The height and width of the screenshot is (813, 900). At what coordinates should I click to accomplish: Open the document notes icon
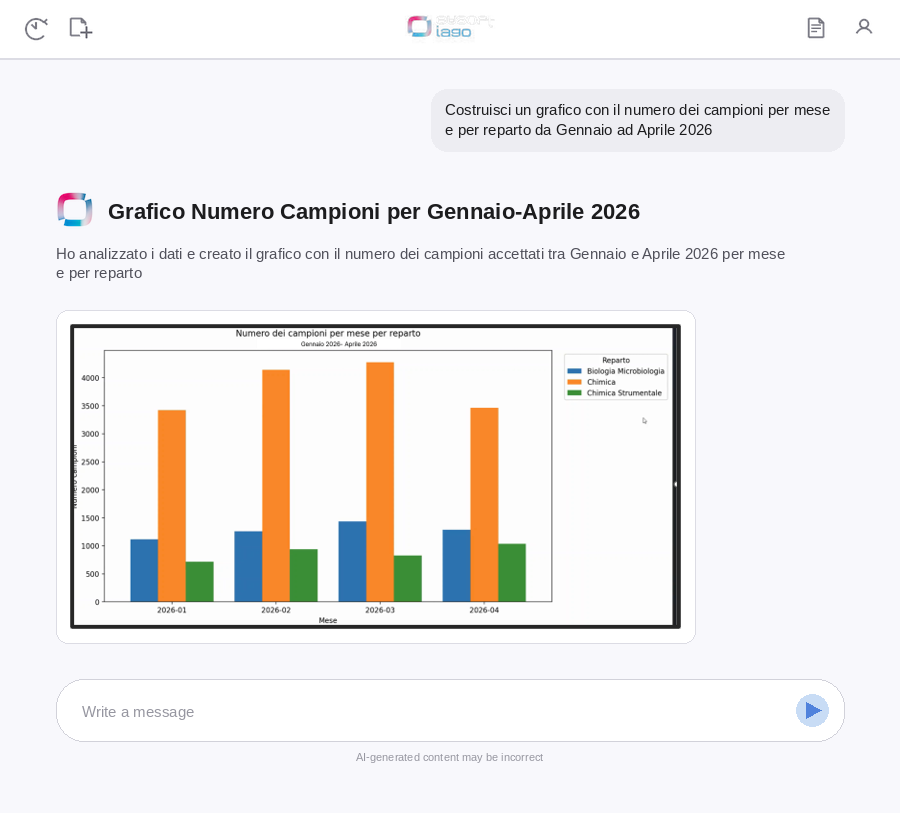(816, 28)
